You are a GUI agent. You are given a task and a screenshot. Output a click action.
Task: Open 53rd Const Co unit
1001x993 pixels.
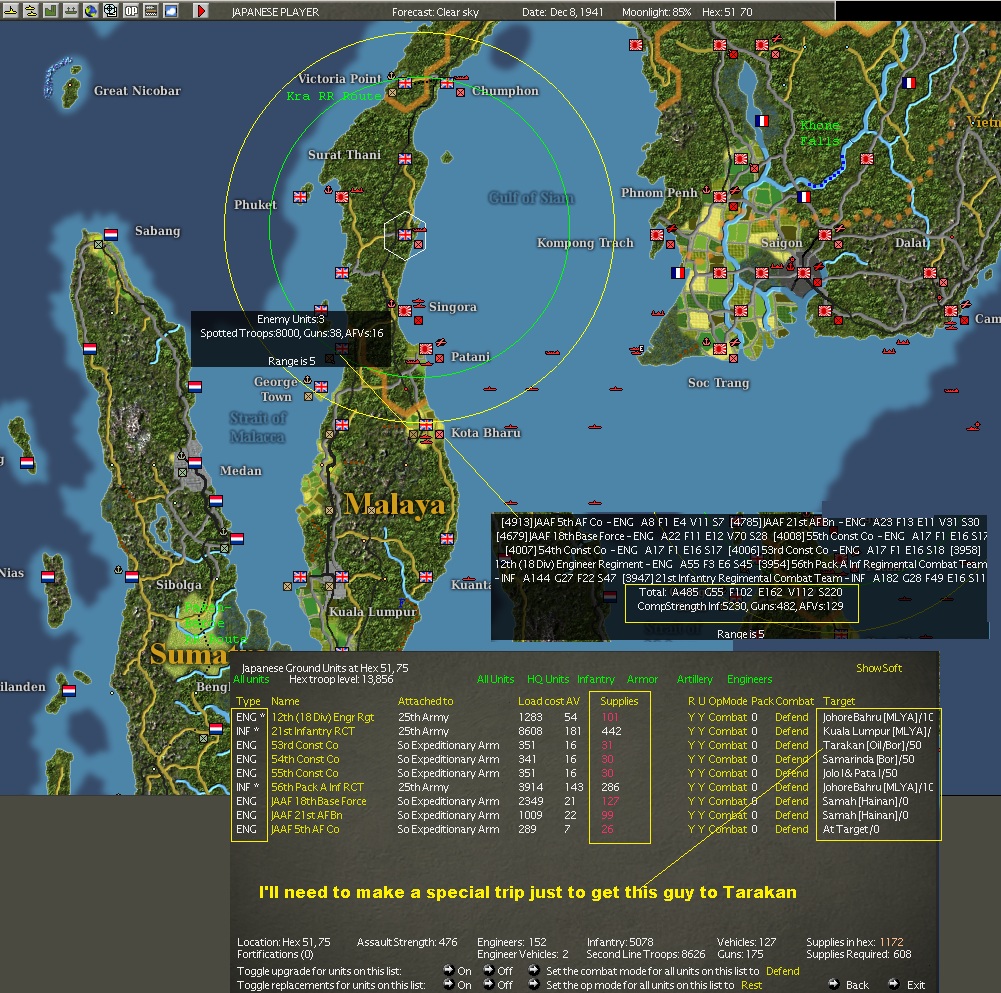click(x=305, y=745)
